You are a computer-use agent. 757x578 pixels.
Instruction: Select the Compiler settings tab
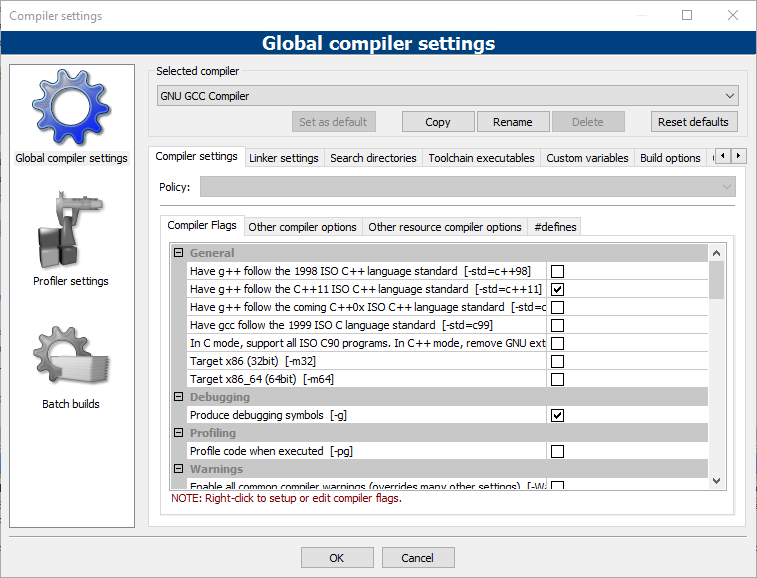[x=196, y=156]
